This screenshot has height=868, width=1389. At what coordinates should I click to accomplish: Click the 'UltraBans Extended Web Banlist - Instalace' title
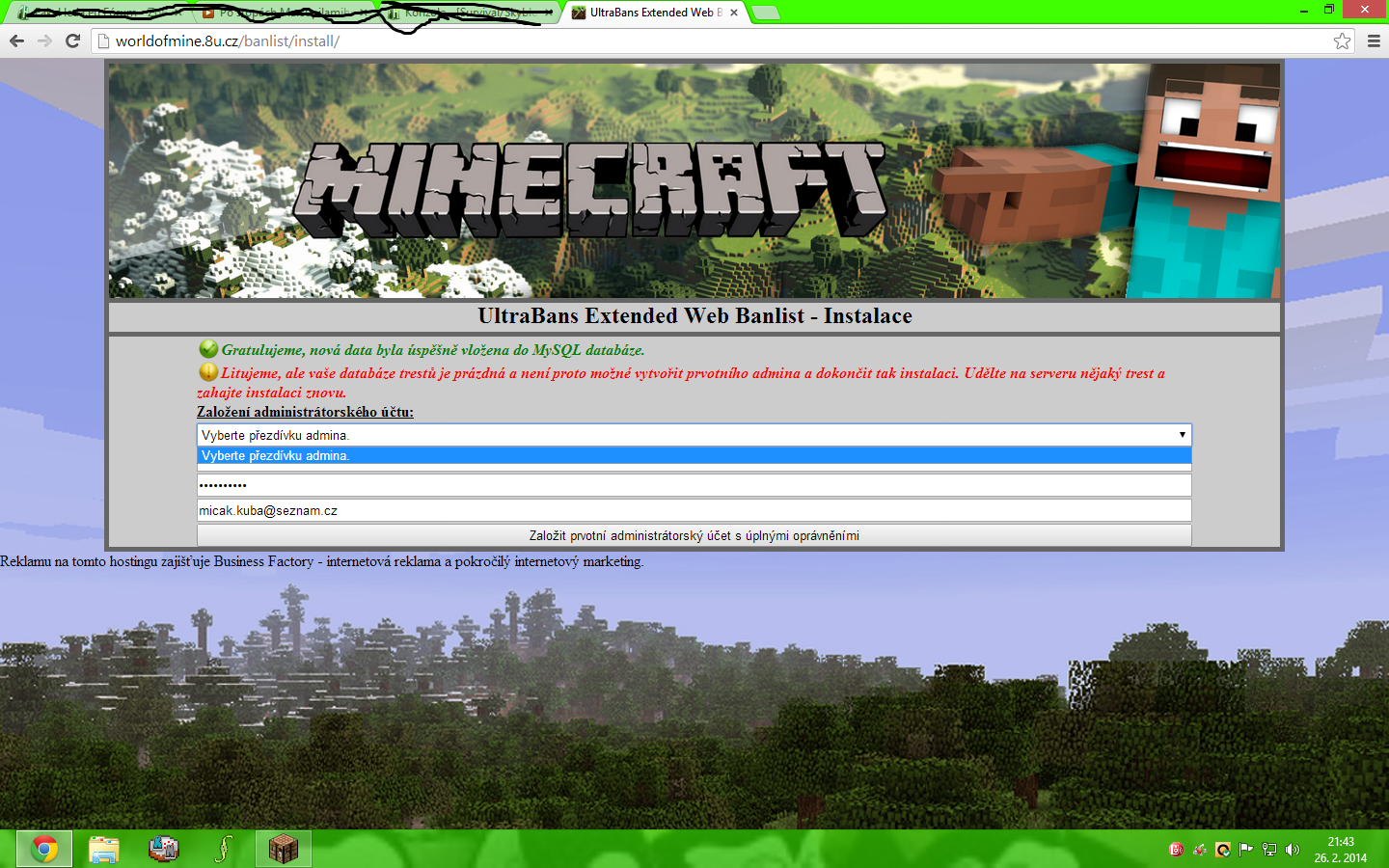(694, 315)
